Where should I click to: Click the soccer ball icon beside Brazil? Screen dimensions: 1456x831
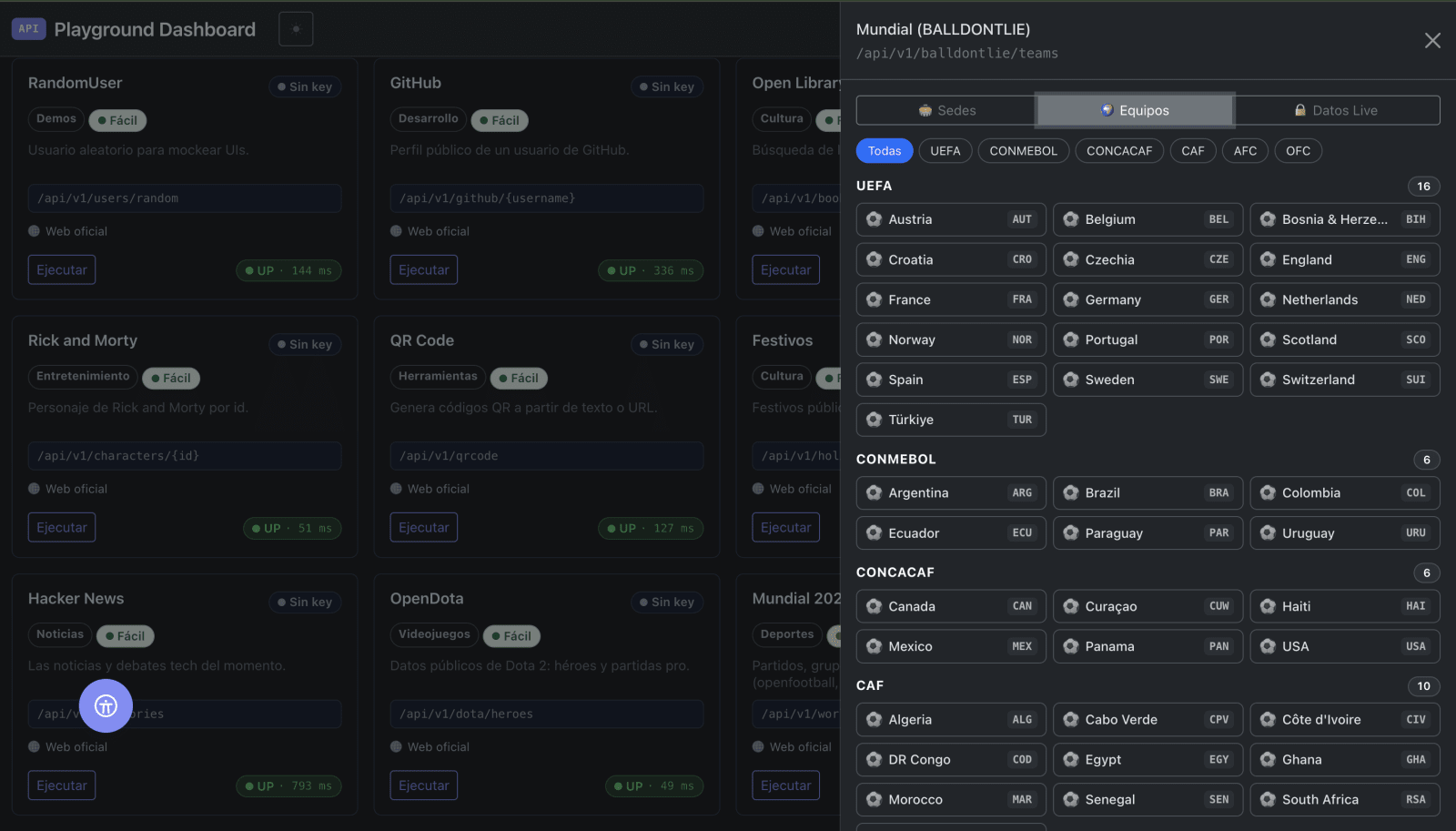coord(1071,493)
